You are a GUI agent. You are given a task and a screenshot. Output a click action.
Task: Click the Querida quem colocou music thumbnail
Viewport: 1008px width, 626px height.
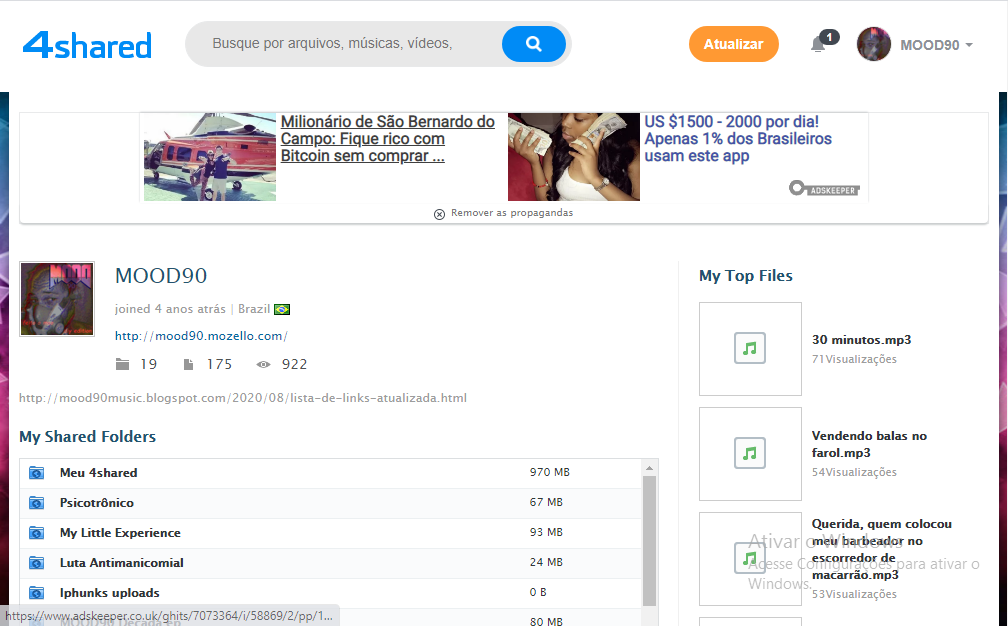tap(750, 559)
